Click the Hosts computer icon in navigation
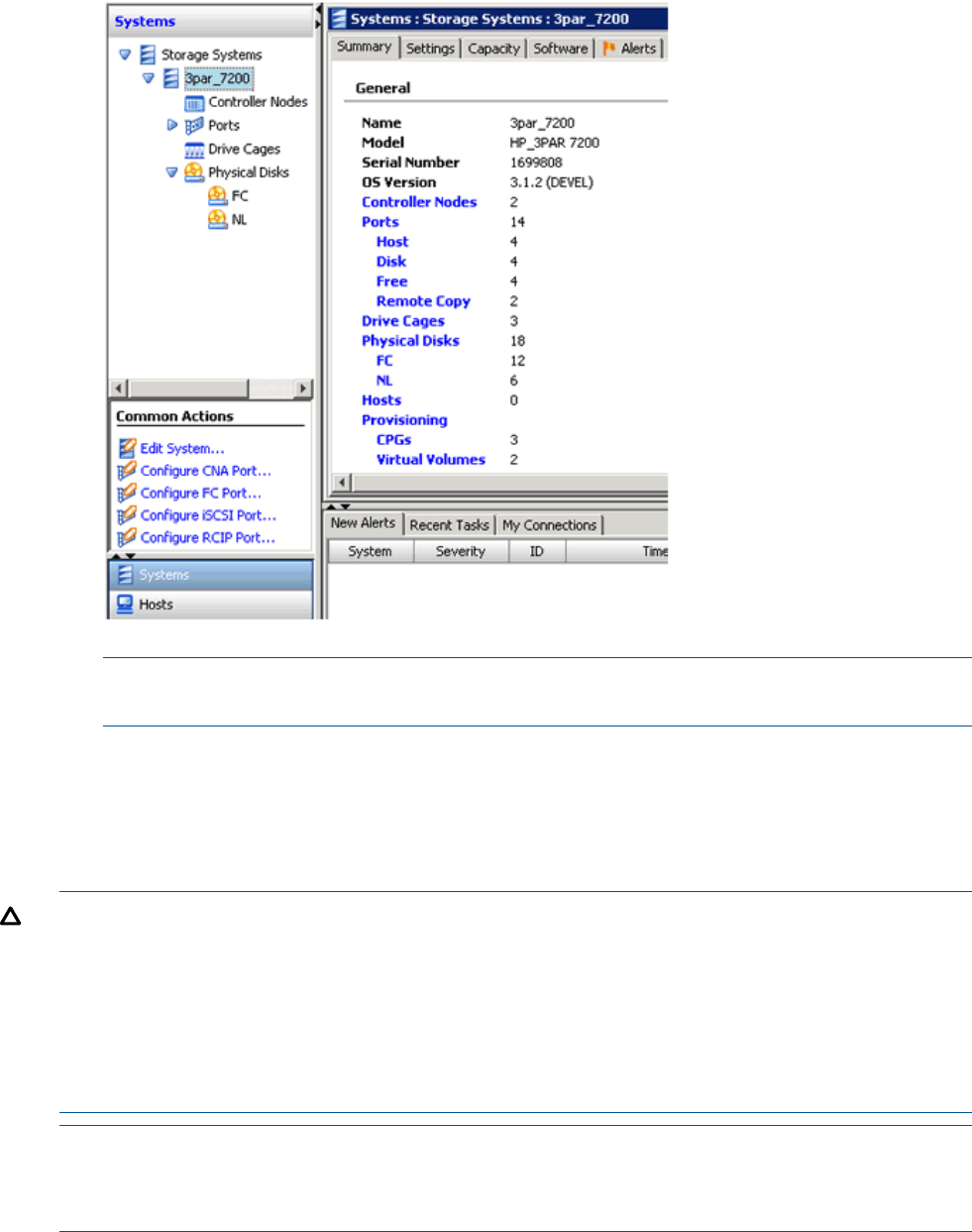972x1232 pixels. tap(125, 604)
